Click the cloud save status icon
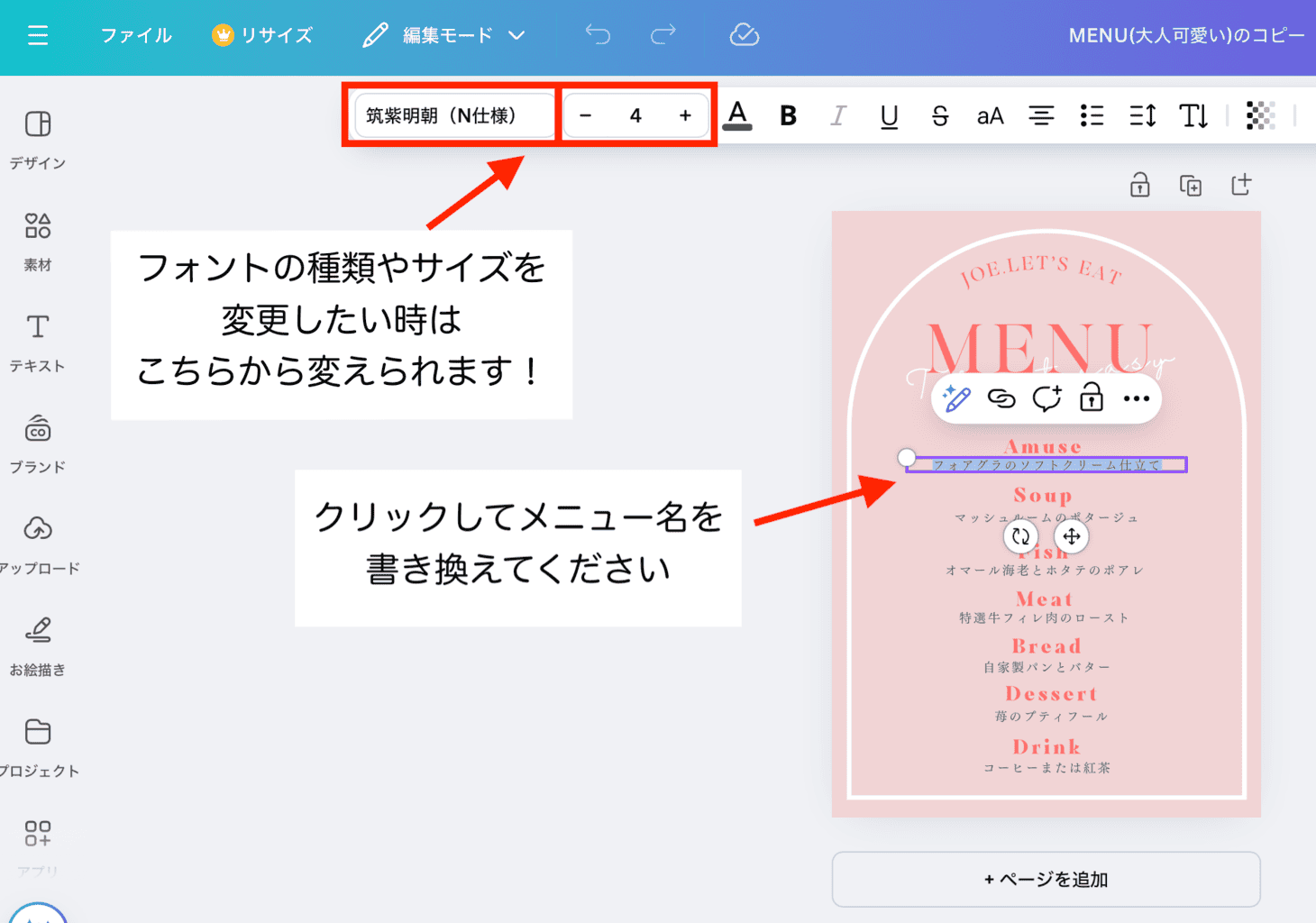1316x923 pixels. tap(744, 35)
